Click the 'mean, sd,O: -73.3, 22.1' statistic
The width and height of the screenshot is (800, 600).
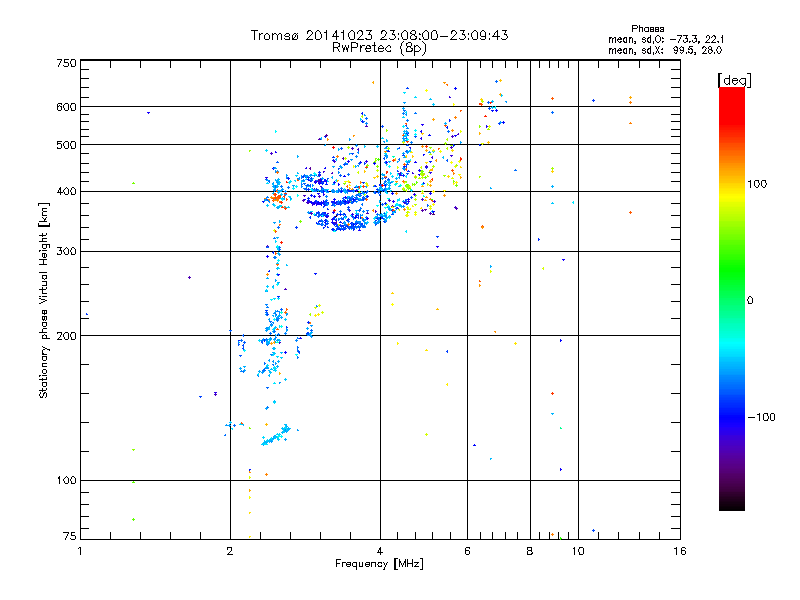coord(666,39)
